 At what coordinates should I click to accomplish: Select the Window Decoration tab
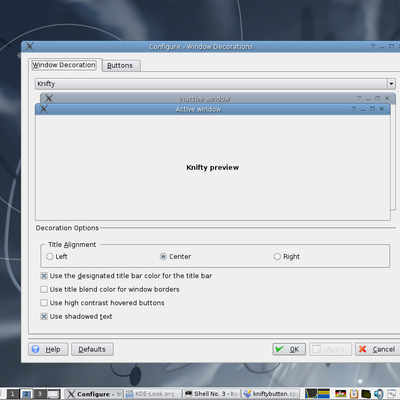click(x=64, y=65)
